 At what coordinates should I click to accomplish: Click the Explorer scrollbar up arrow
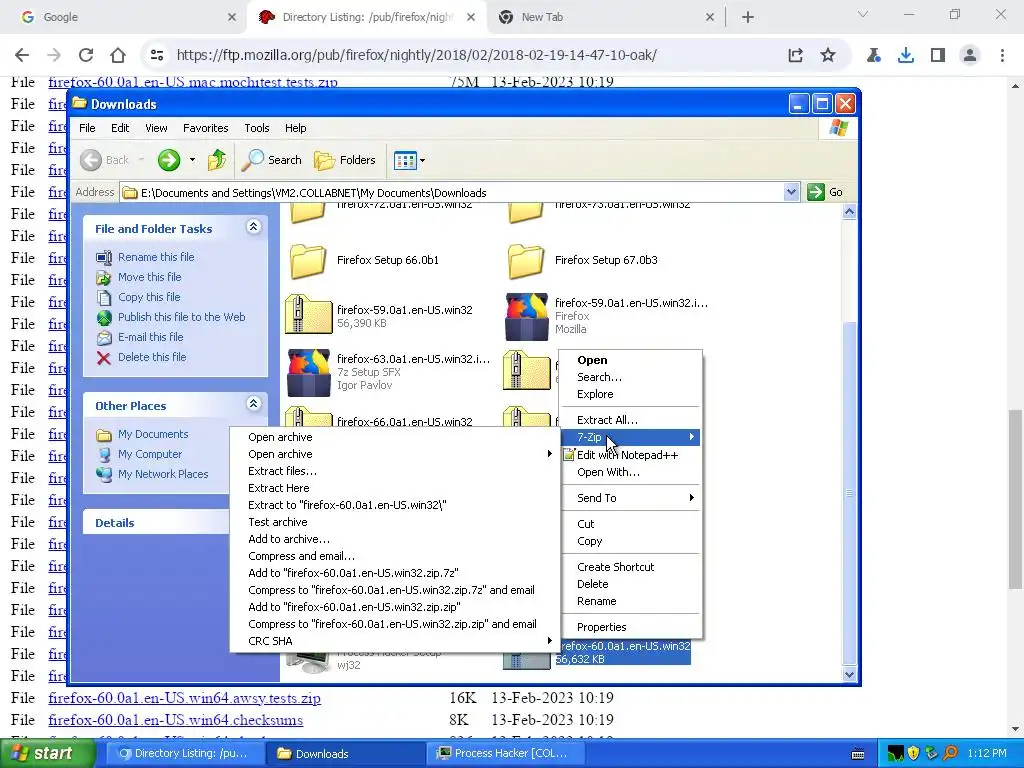point(850,211)
